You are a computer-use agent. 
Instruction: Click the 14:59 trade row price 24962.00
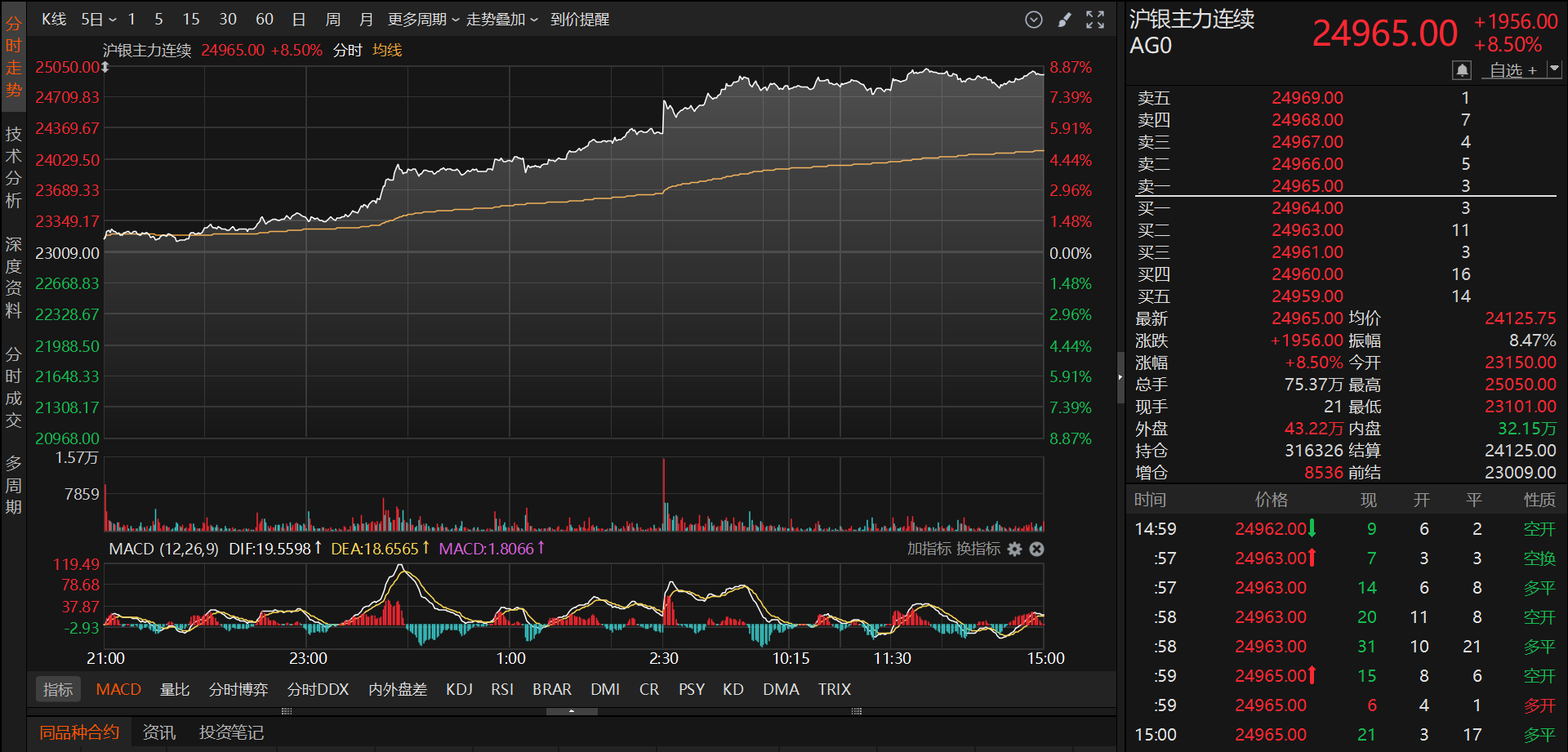tap(1271, 529)
